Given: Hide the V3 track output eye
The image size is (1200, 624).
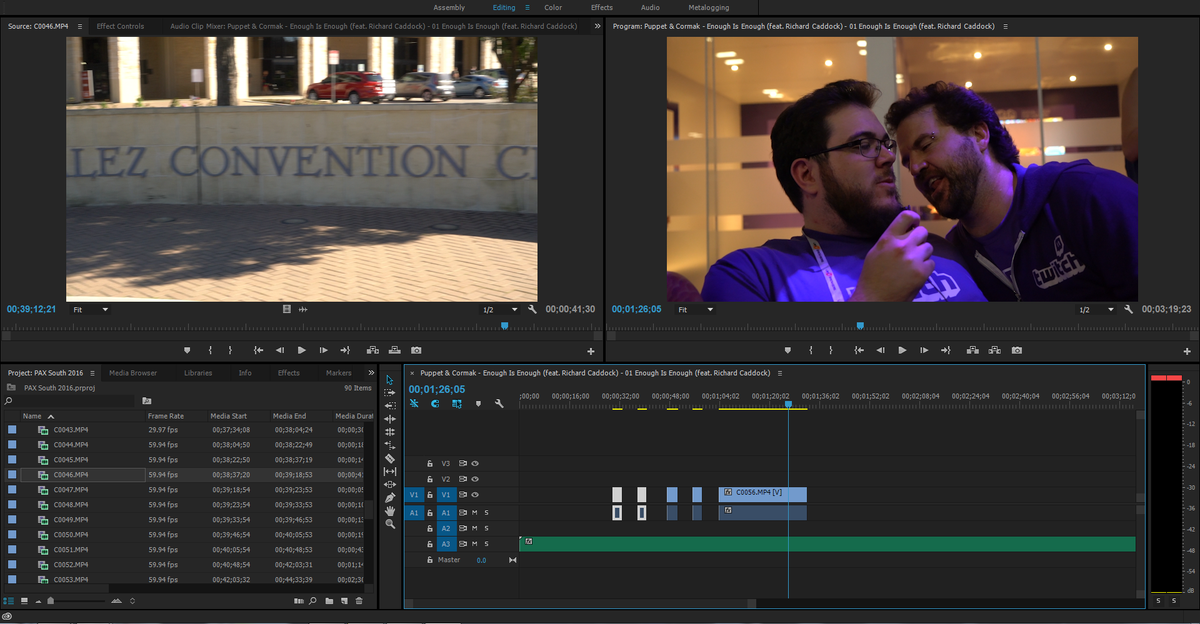Looking at the screenshot, I should pos(475,464).
